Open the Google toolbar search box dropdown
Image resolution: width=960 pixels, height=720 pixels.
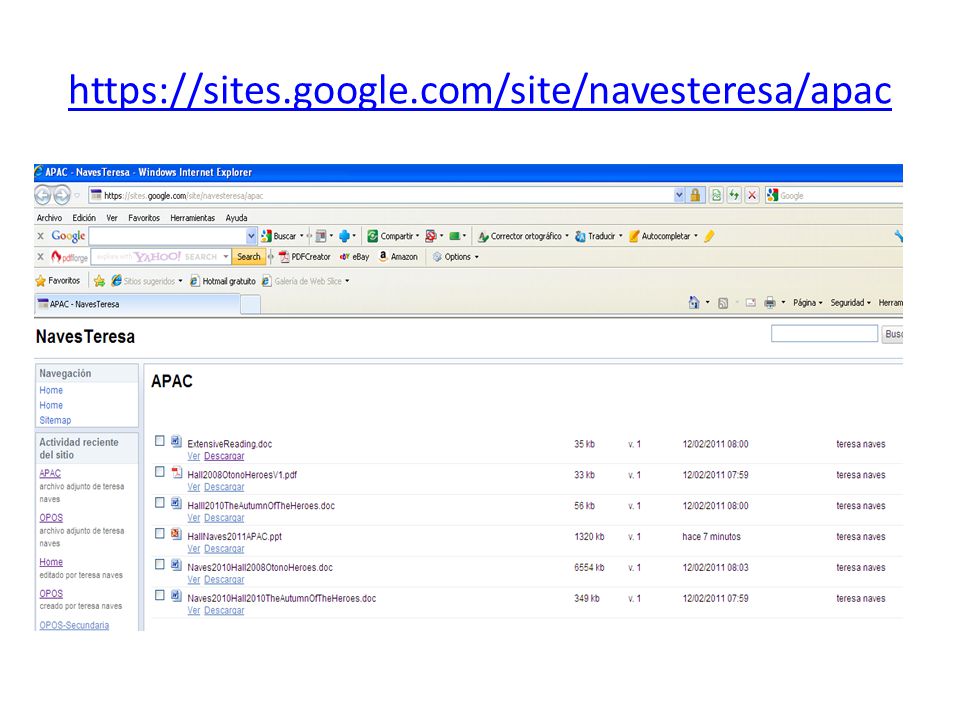point(251,236)
